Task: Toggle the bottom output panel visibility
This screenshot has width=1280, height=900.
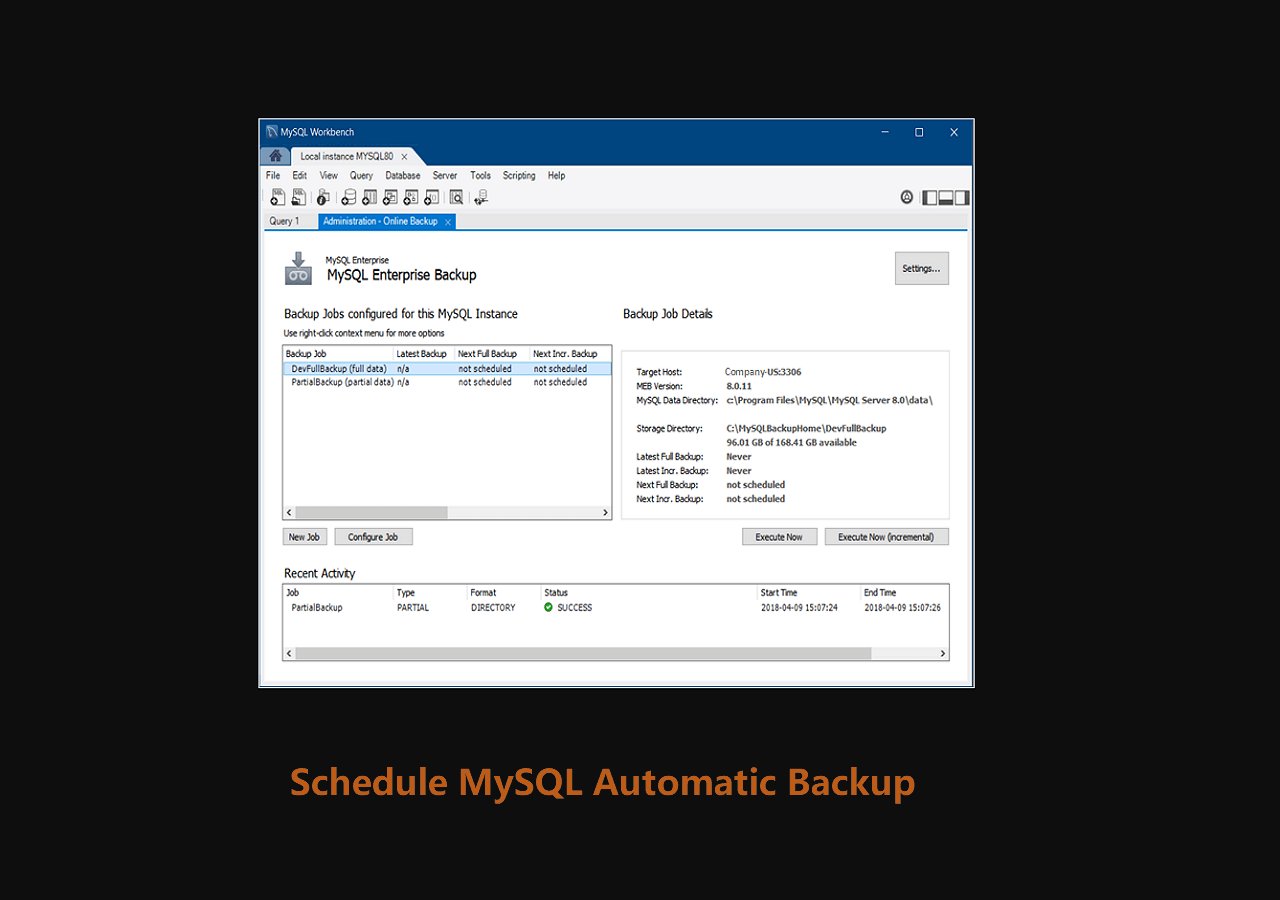Action: click(945, 198)
